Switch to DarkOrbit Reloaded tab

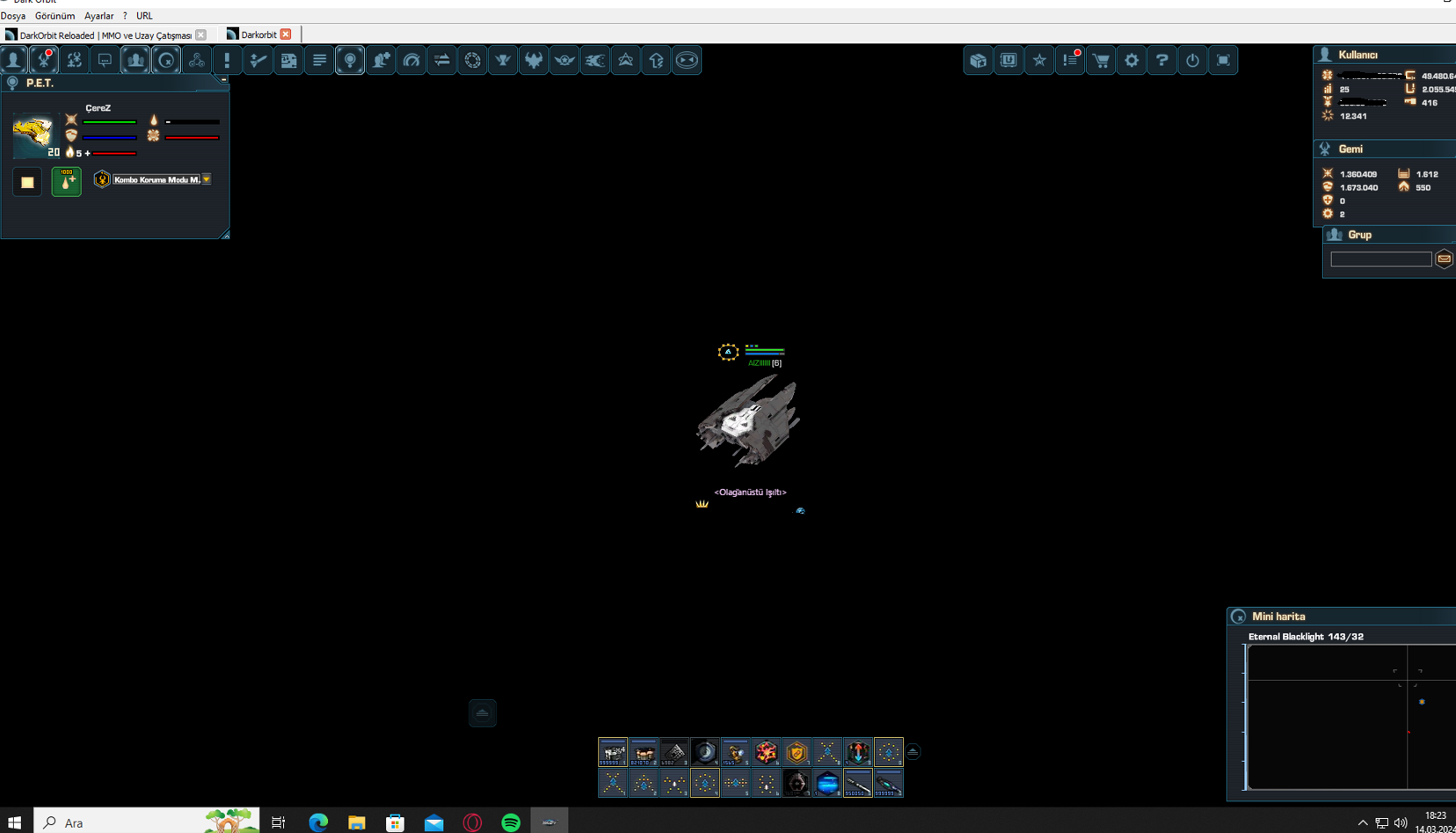(106, 35)
